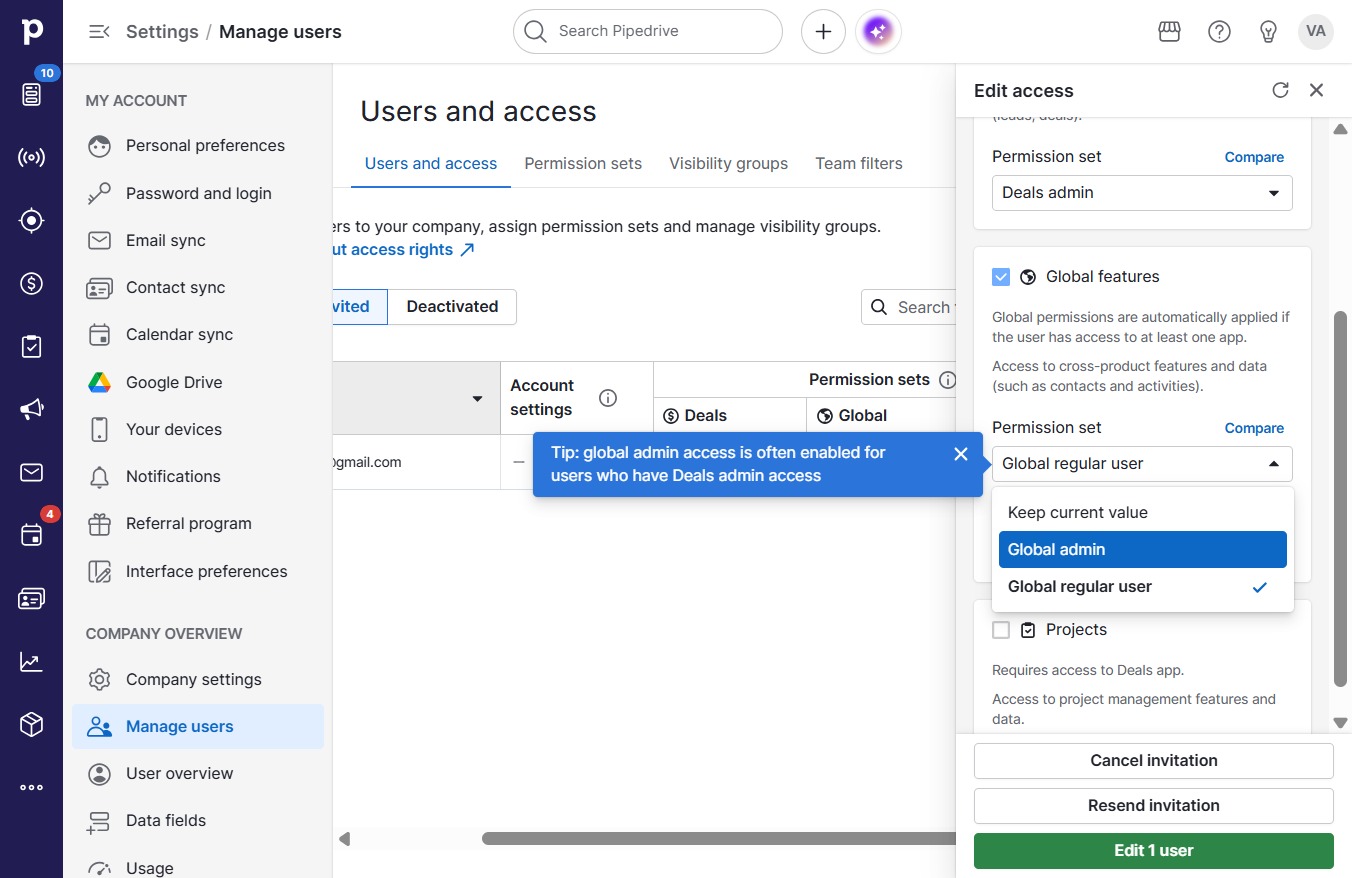This screenshot has height=878, width=1352.
Task: Open the VA user avatar menu
Action: (1316, 32)
